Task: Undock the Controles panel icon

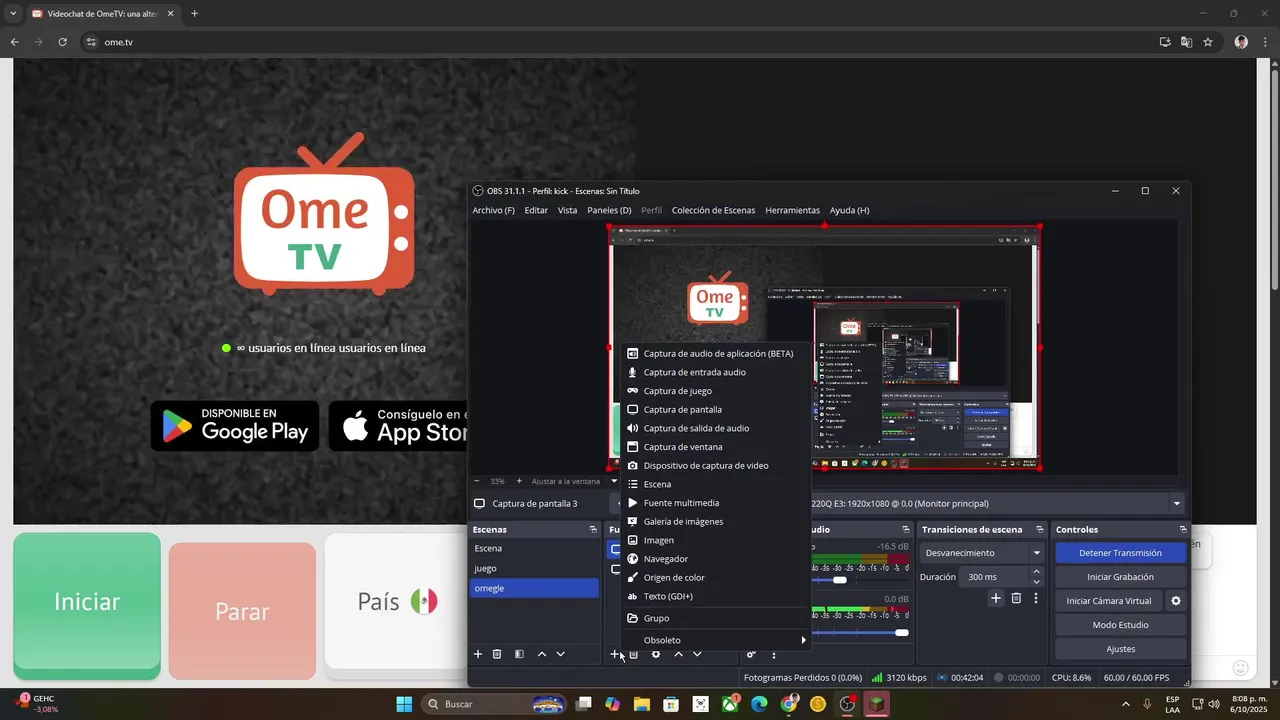Action: [1183, 529]
